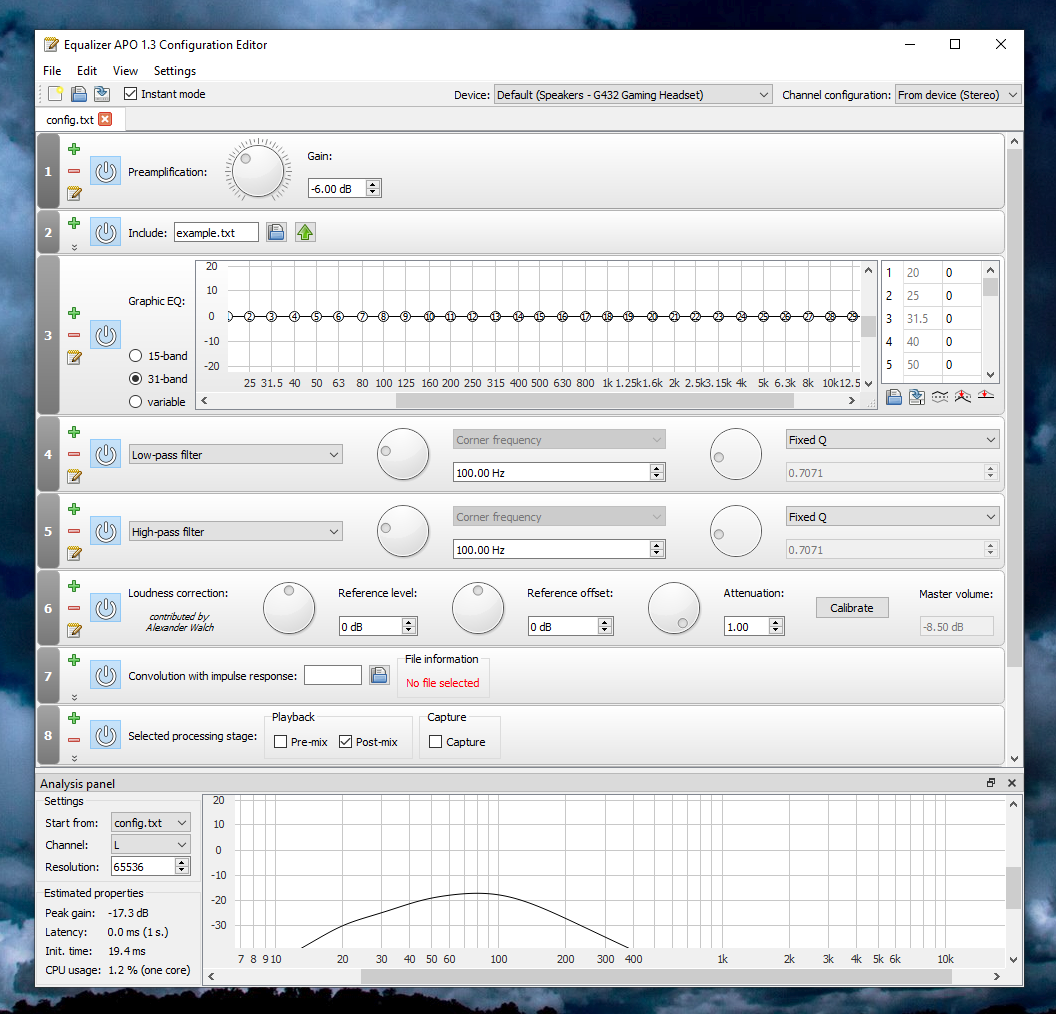This screenshot has height=1014, width=1056.
Task: Click red minus icon in Graphic EQ row
Action: tap(74, 335)
